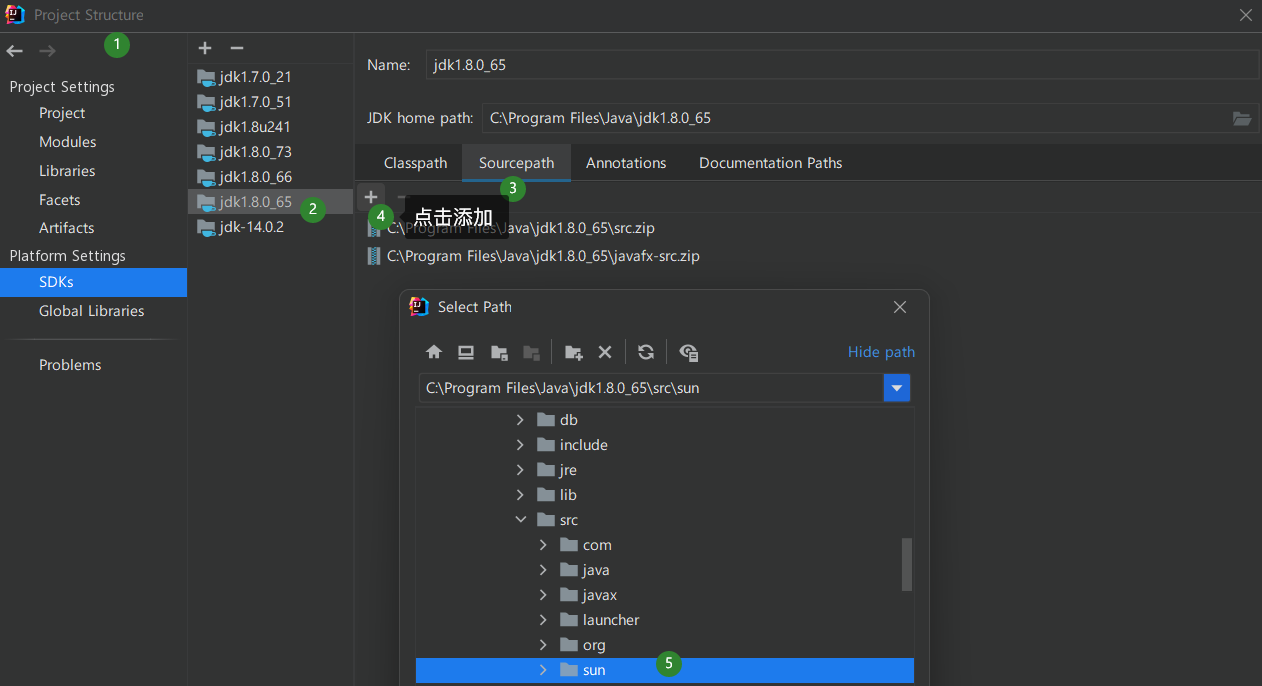The height and width of the screenshot is (686, 1262).
Task: Refresh the file tree
Action: click(646, 352)
